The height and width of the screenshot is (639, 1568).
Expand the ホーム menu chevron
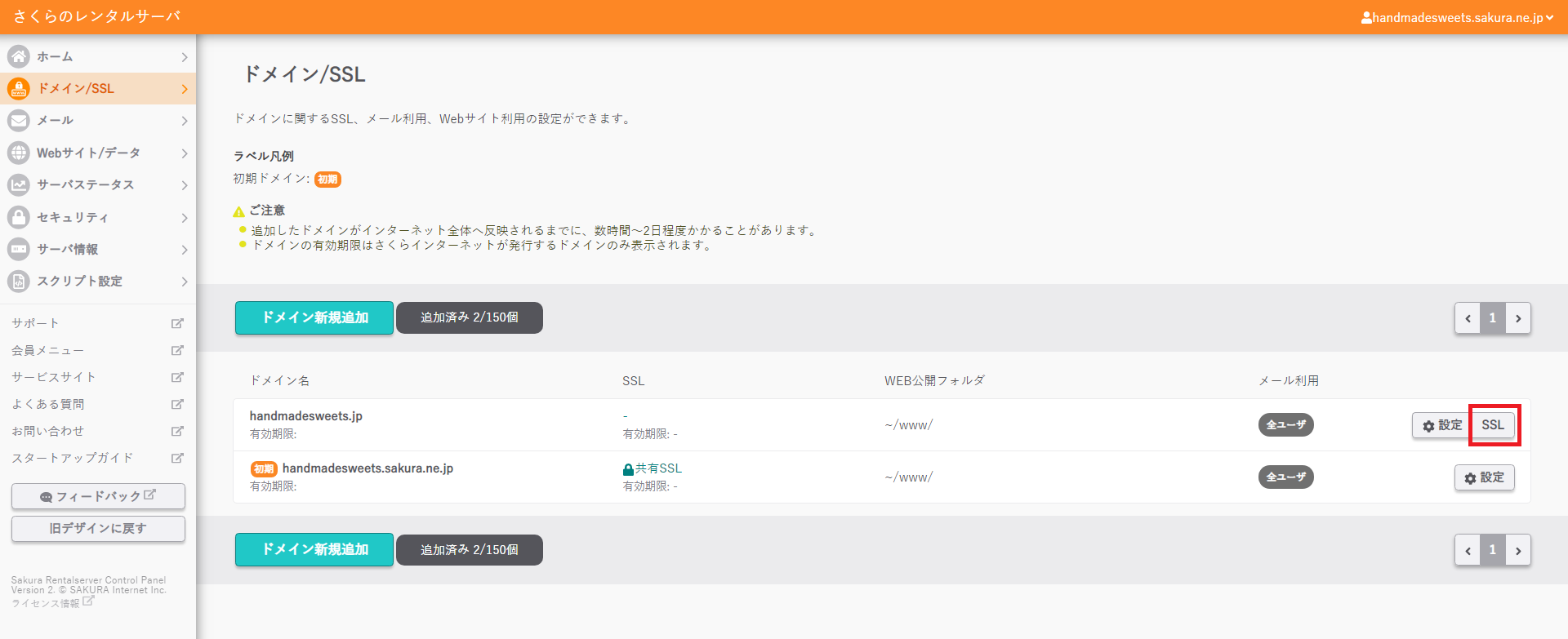point(185,57)
